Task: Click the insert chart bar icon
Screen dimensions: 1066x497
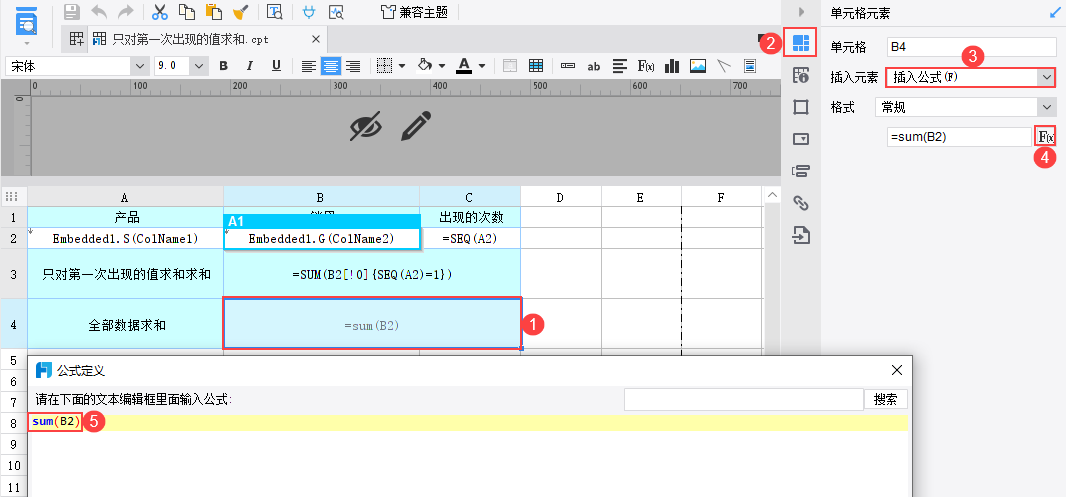Action: tap(672, 65)
